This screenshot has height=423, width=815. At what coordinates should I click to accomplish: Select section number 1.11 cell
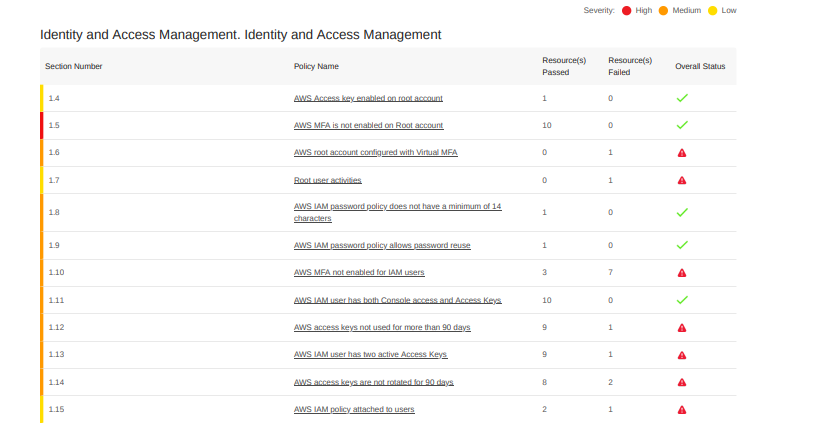[x=56, y=300]
